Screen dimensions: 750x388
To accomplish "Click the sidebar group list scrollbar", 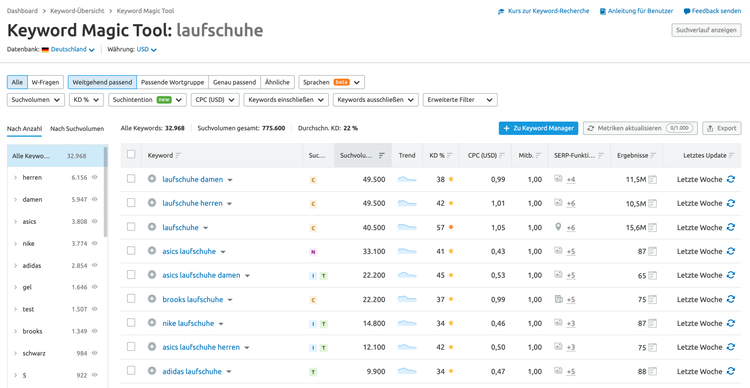I will click(x=106, y=191).
